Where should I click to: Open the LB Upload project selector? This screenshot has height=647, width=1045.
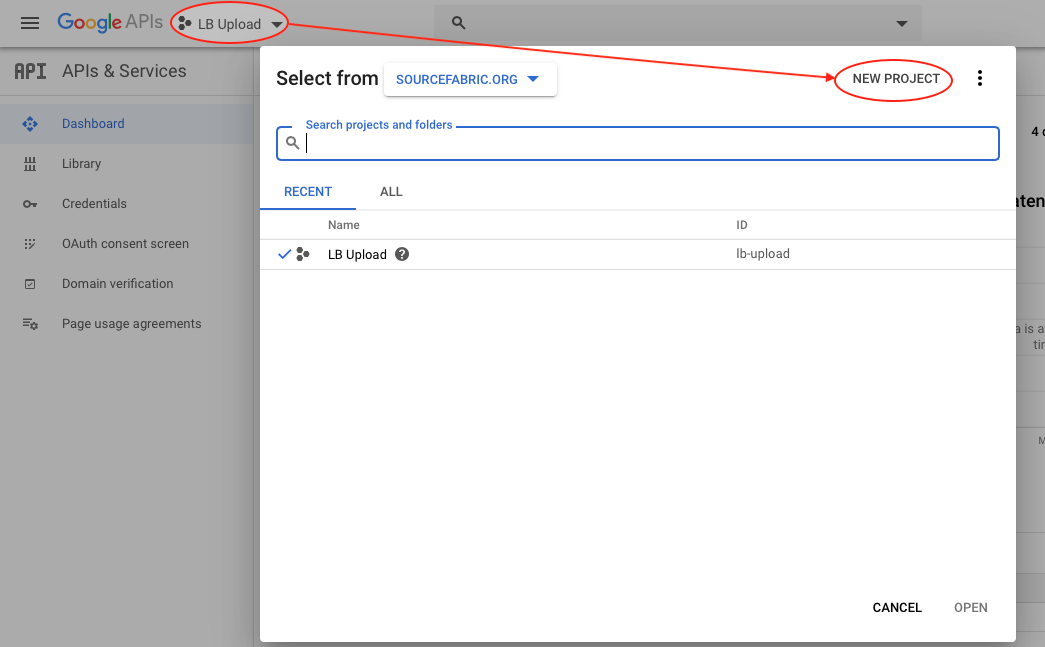point(231,24)
